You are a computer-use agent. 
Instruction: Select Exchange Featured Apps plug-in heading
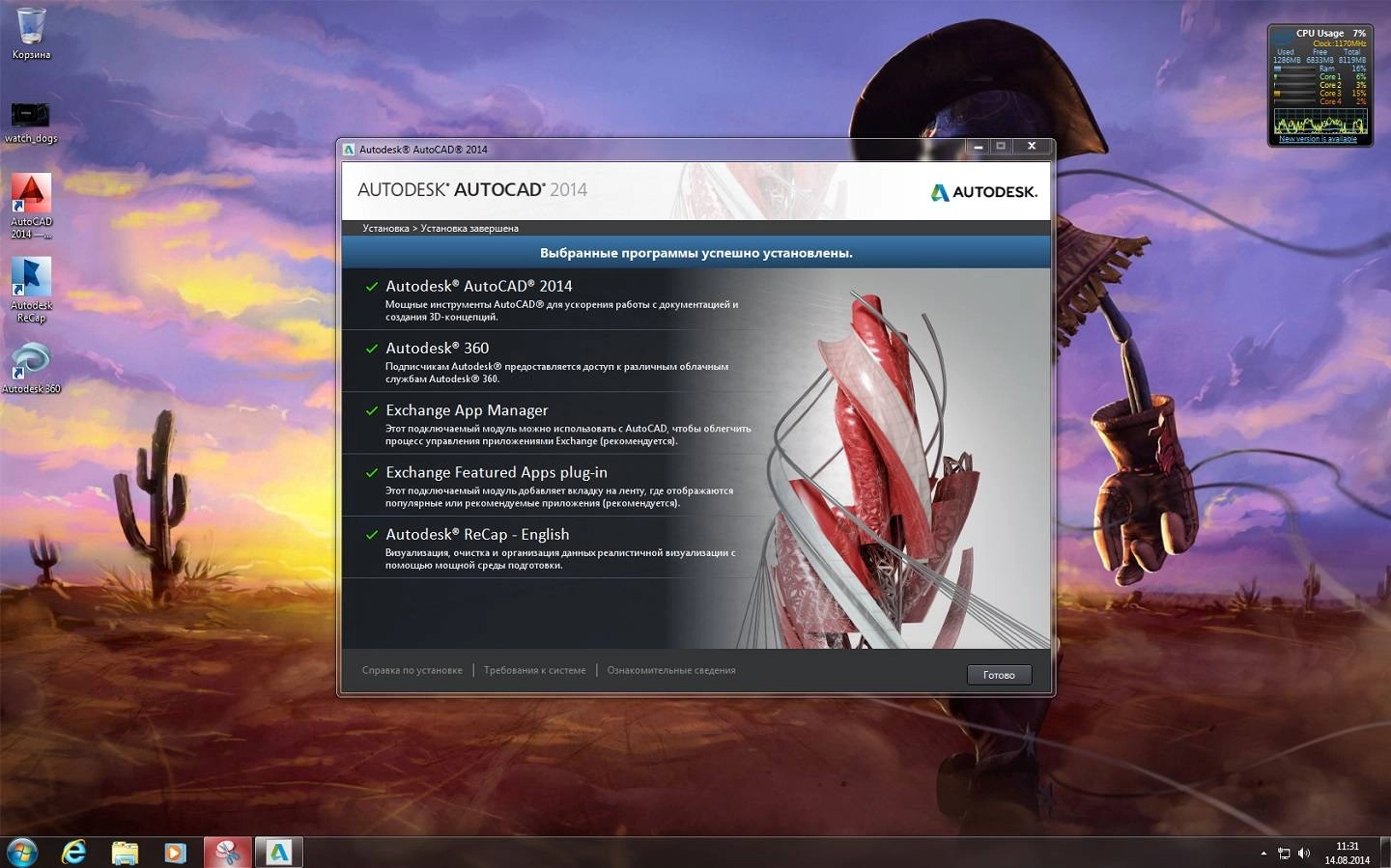point(497,472)
